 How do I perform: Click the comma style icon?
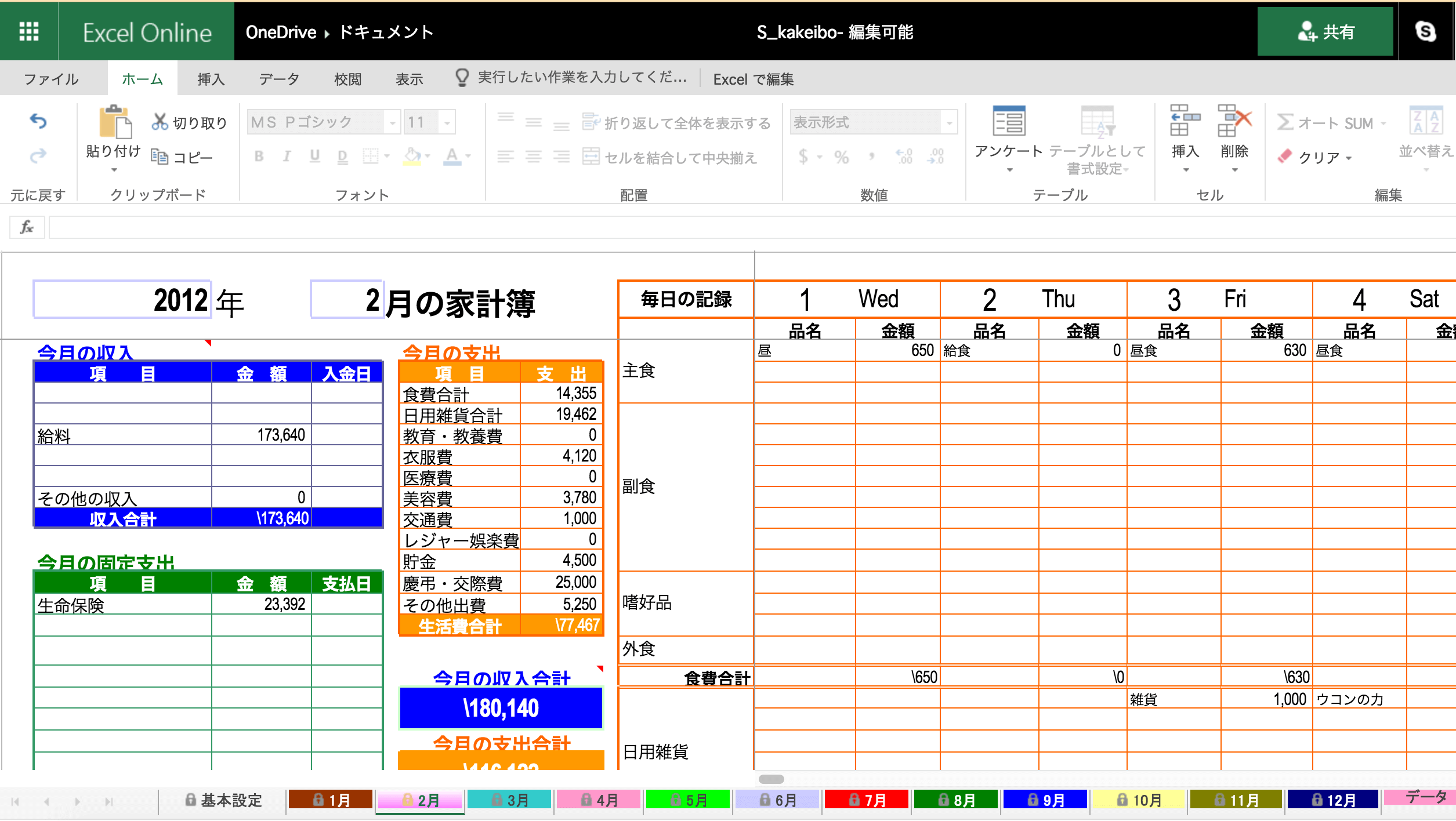(x=872, y=155)
